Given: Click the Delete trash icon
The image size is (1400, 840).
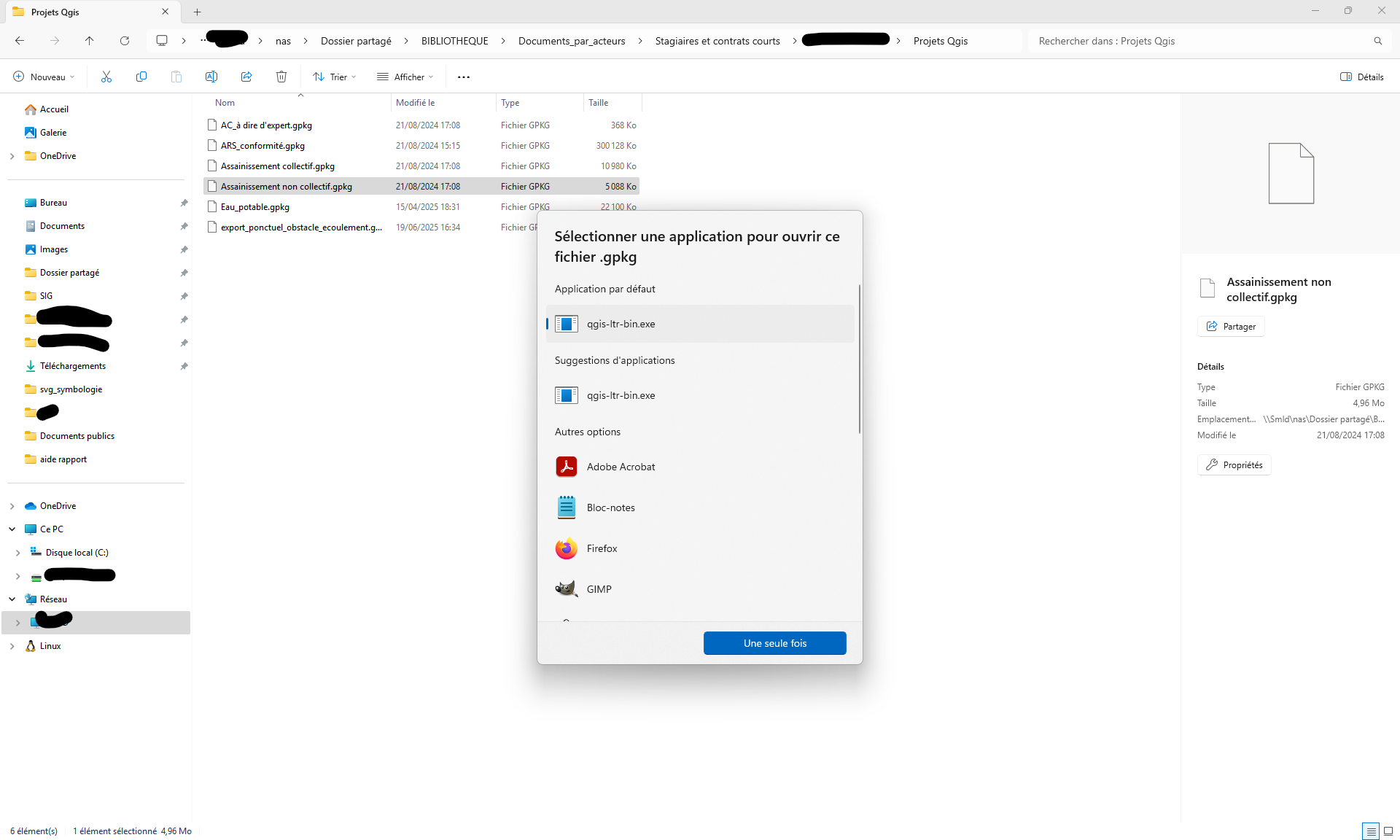Looking at the screenshot, I should [x=281, y=77].
